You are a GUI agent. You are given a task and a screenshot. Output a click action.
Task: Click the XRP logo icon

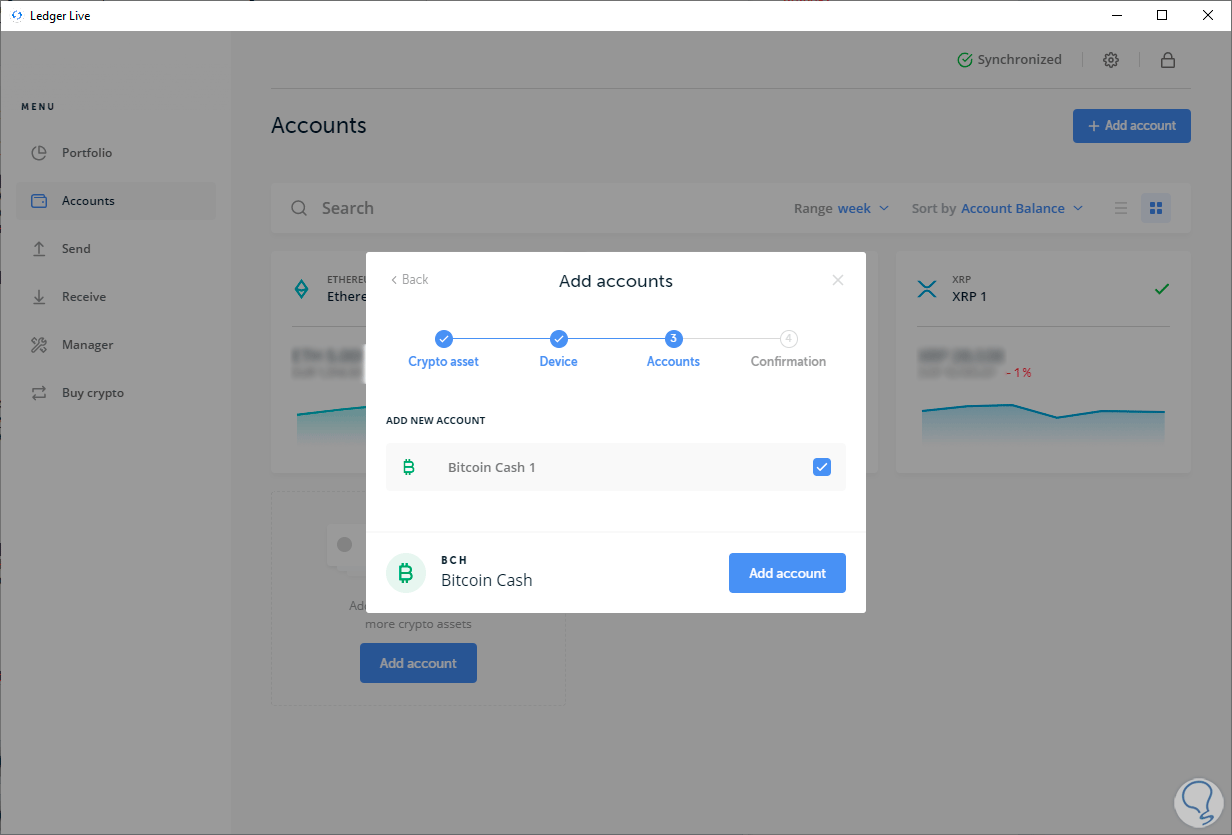[x=927, y=289]
